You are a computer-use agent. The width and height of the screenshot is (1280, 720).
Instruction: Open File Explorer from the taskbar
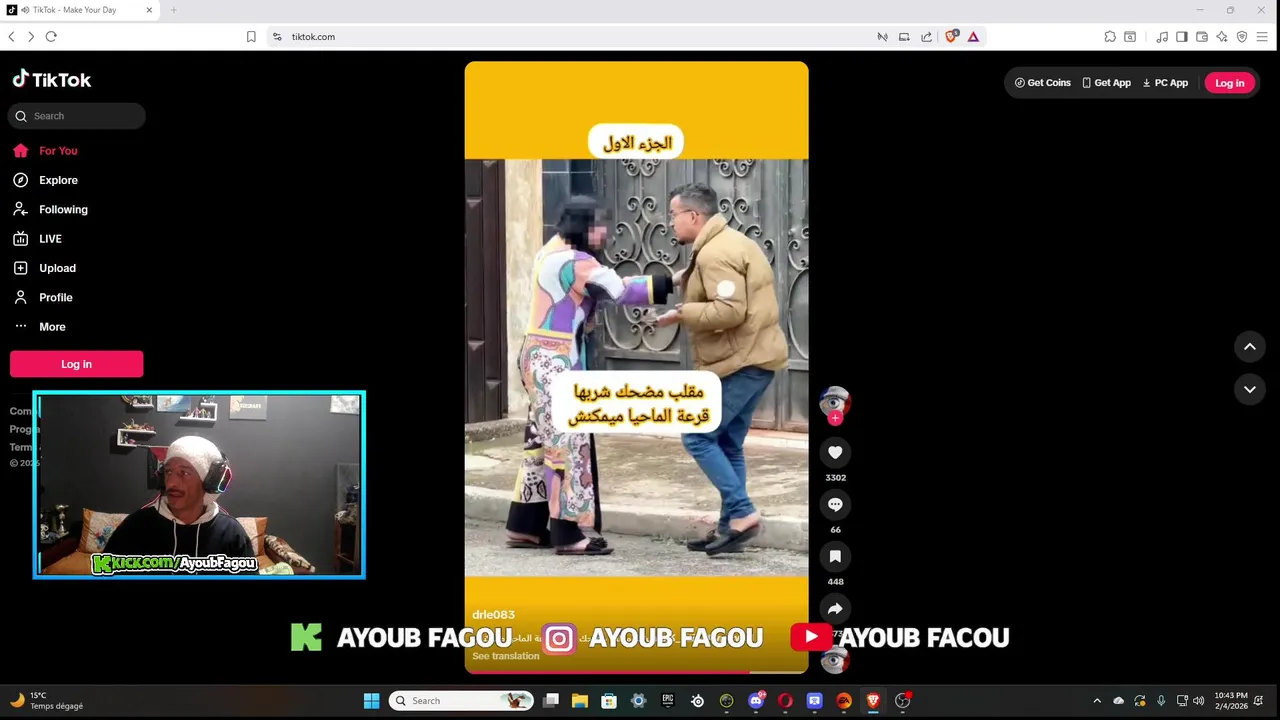coord(580,701)
